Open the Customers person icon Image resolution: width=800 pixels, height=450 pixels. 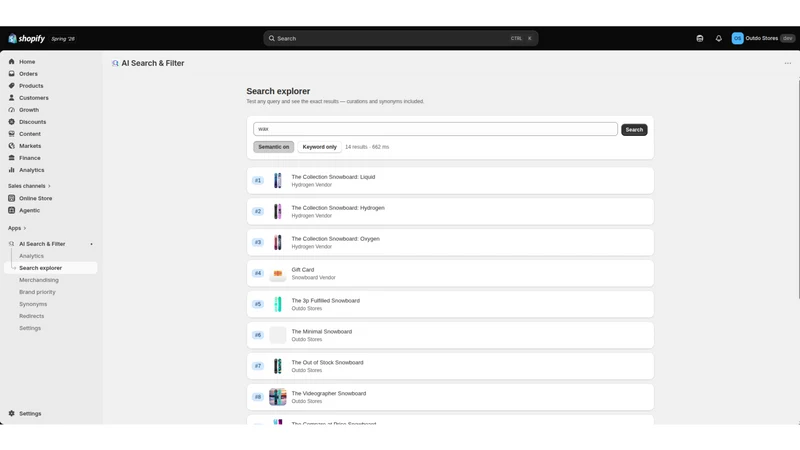point(12,97)
